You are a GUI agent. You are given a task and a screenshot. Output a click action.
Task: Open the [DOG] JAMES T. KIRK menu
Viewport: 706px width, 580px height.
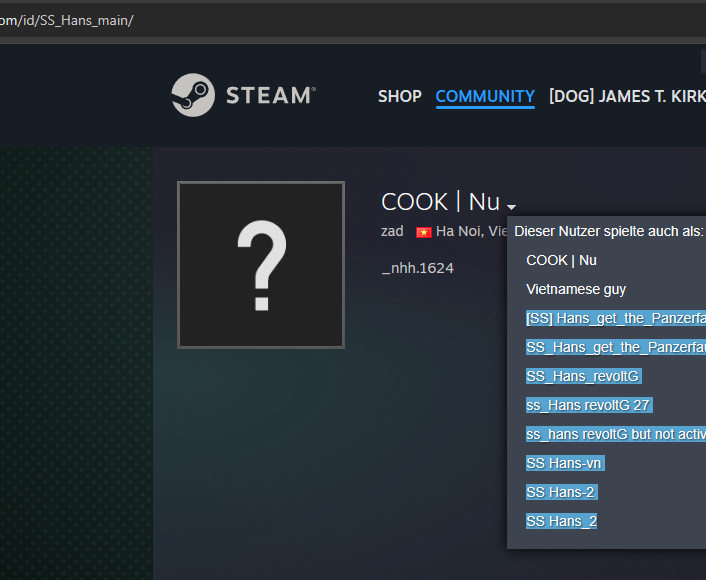coord(626,96)
